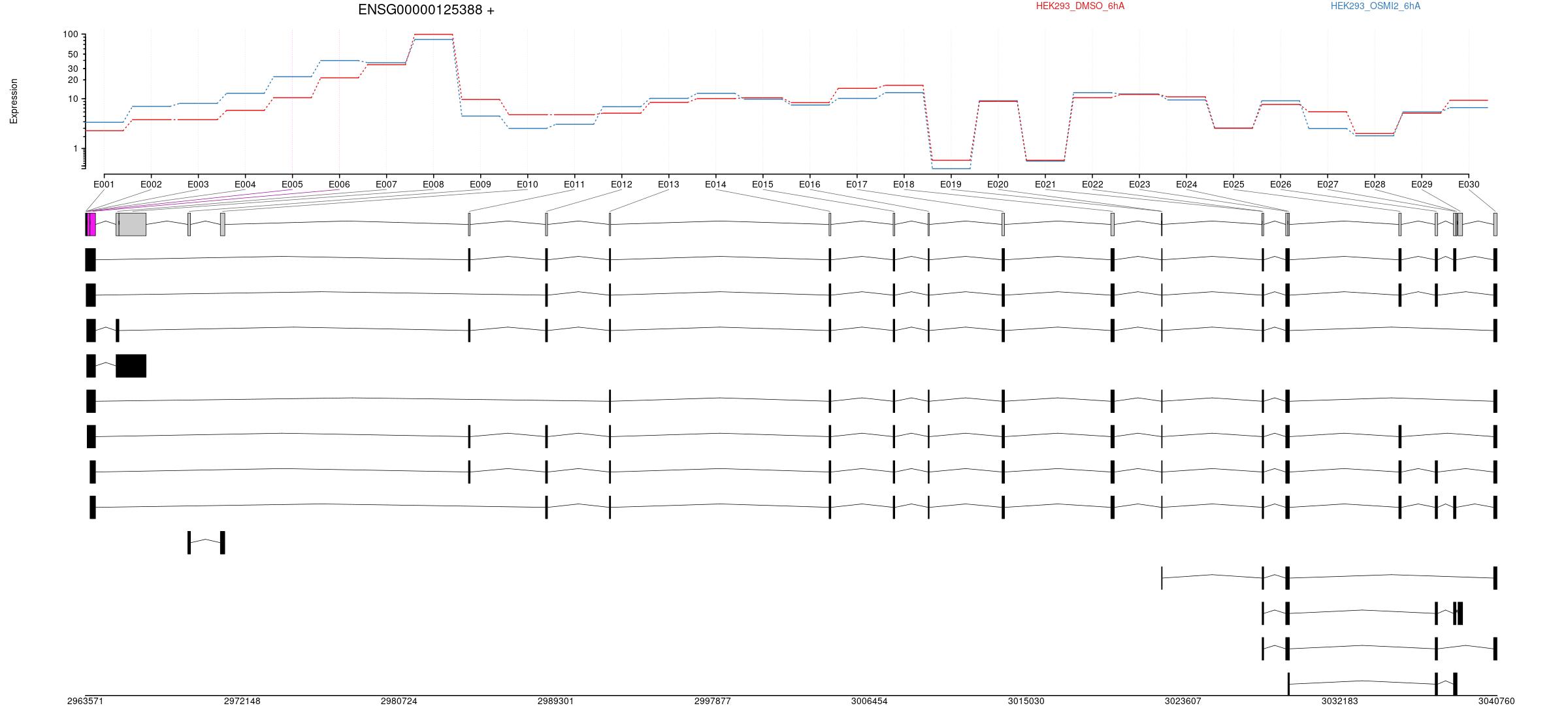Click the large gray exon box in gene model
The width and height of the screenshot is (1568, 712).
(x=132, y=224)
